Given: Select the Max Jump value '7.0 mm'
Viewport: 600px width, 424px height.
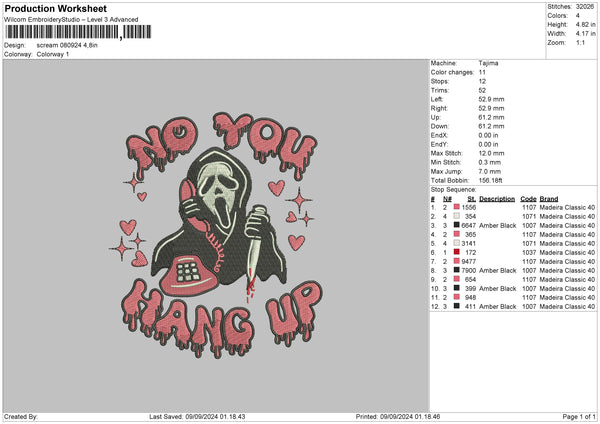Looking at the screenshot, I should point(490,172).
